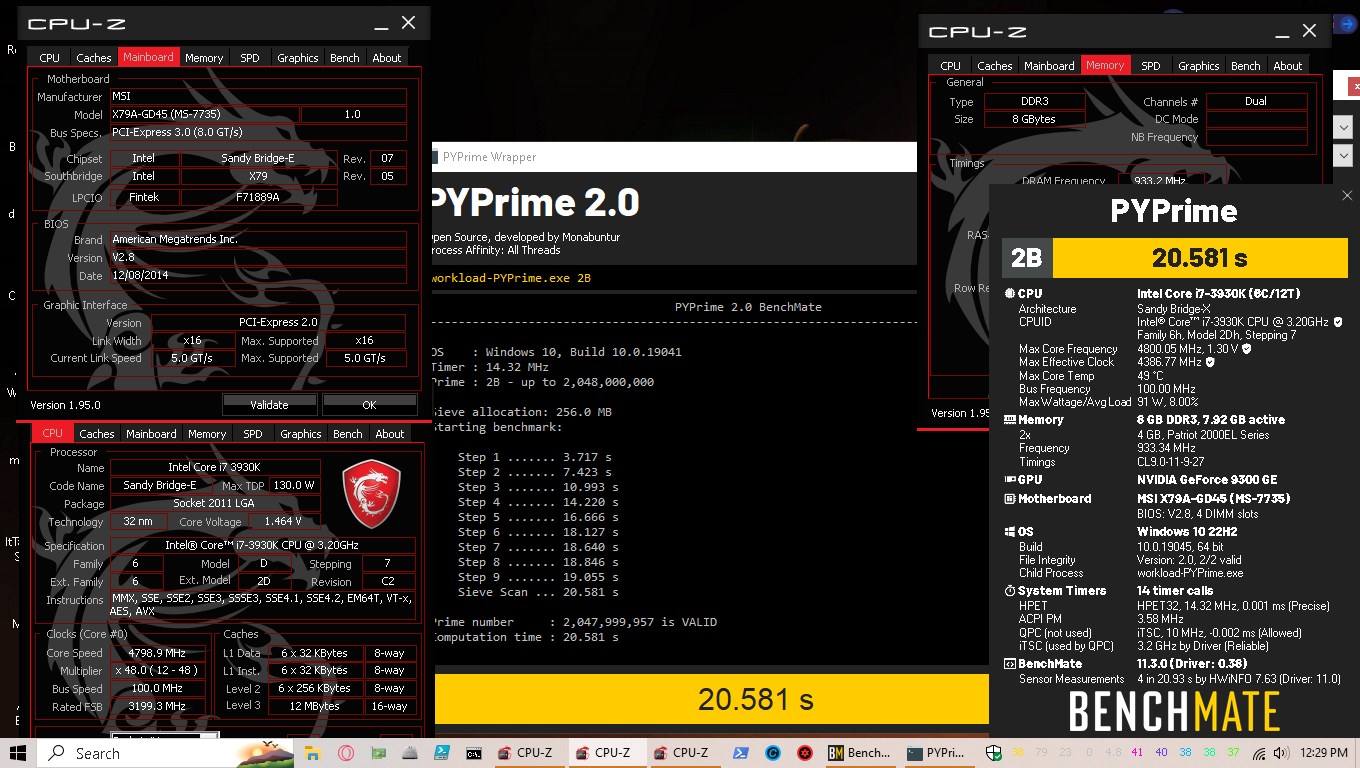Viewport: 1360px width, 768px height.
Task: Select Caches tab in the bottom-left CPU-Z window
Action: (x=97, y=434)
